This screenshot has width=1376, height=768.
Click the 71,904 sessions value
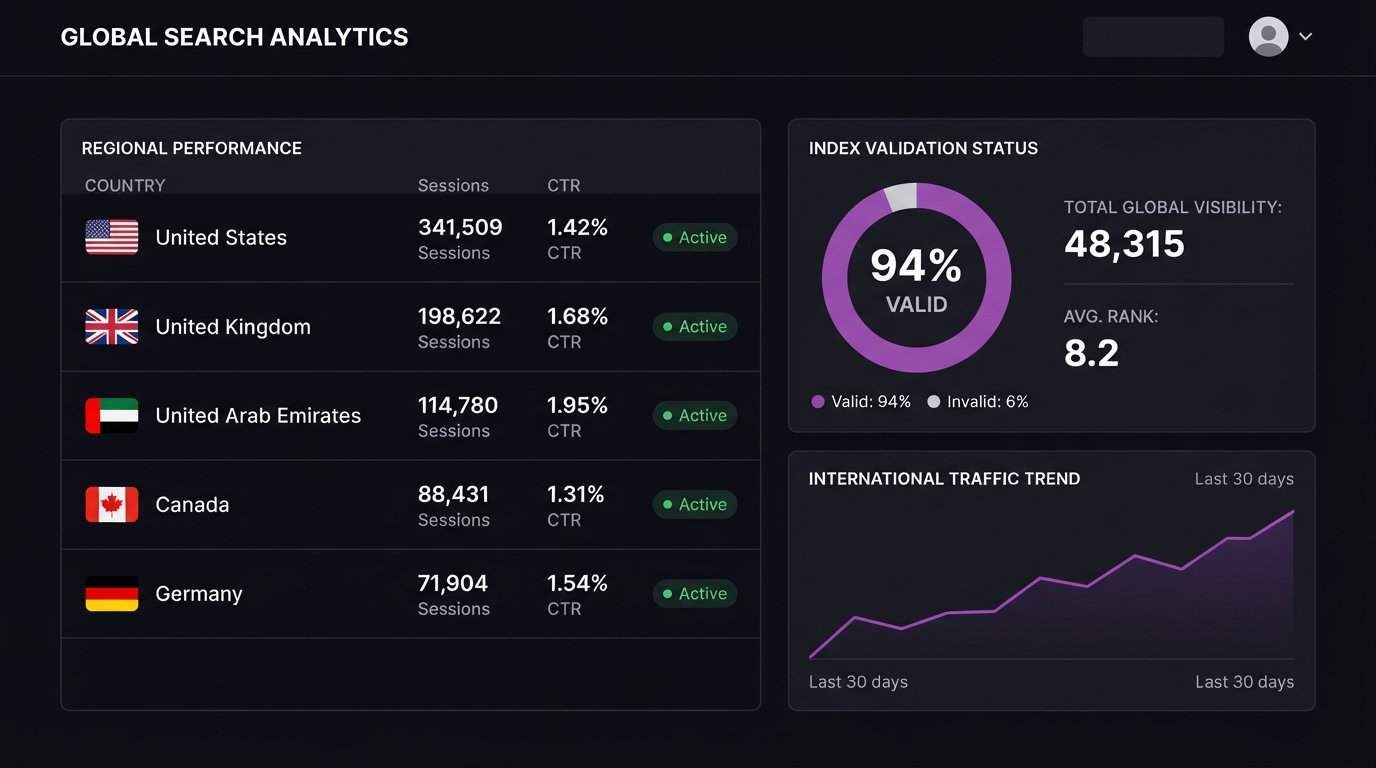pos(453,583)
